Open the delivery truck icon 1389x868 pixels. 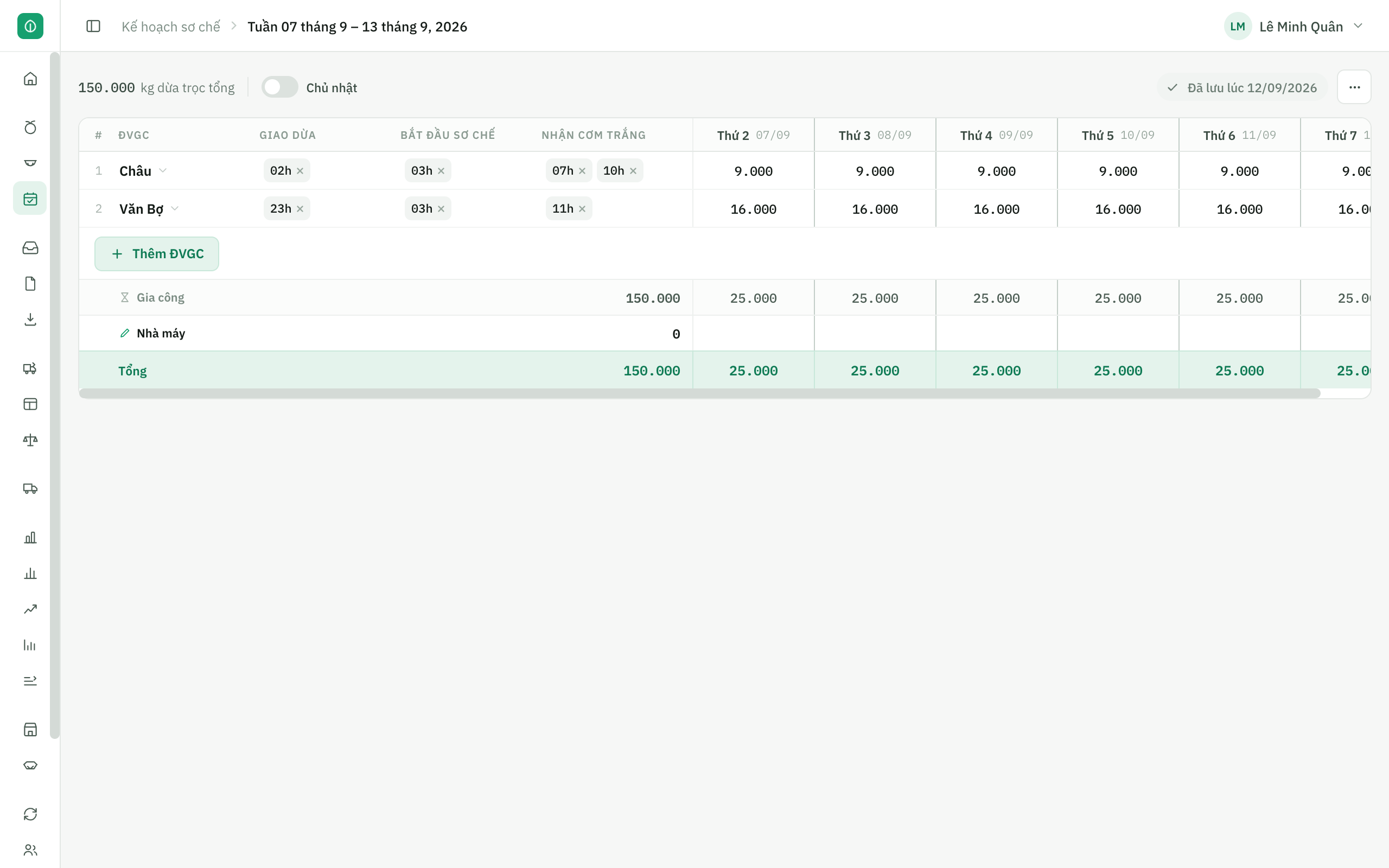[30, 489]
